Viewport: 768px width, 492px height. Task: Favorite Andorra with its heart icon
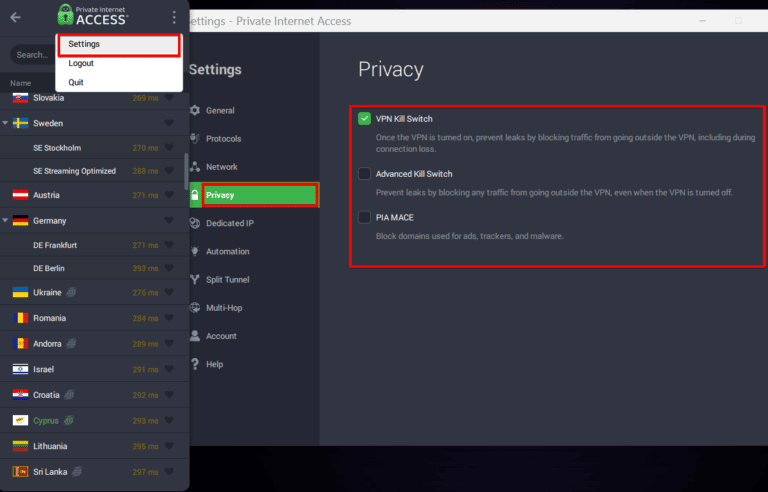pyautogui.click(x=169, y=344)
